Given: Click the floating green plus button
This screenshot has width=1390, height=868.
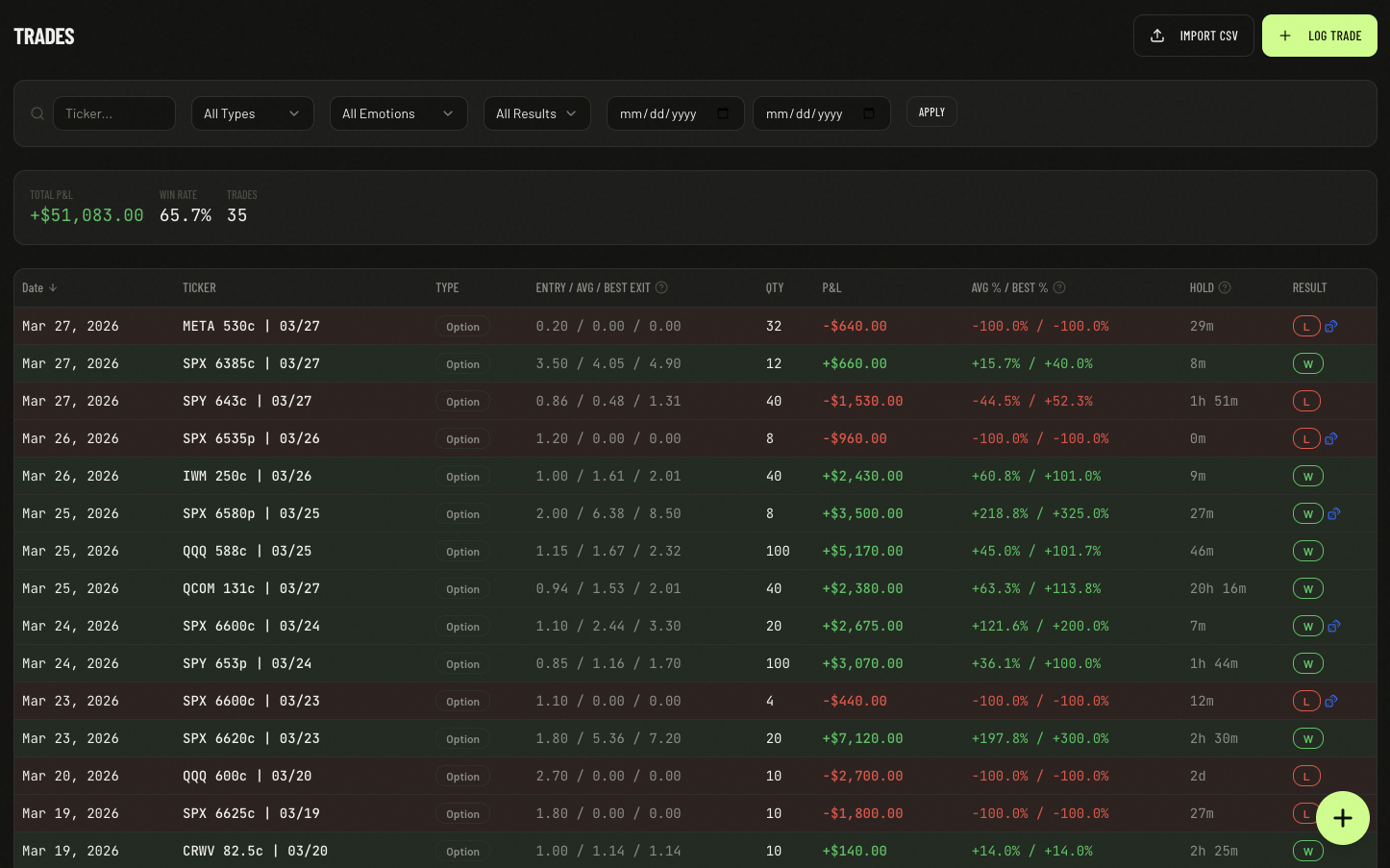Looking at the screenshot, I should coord(1342,818).
